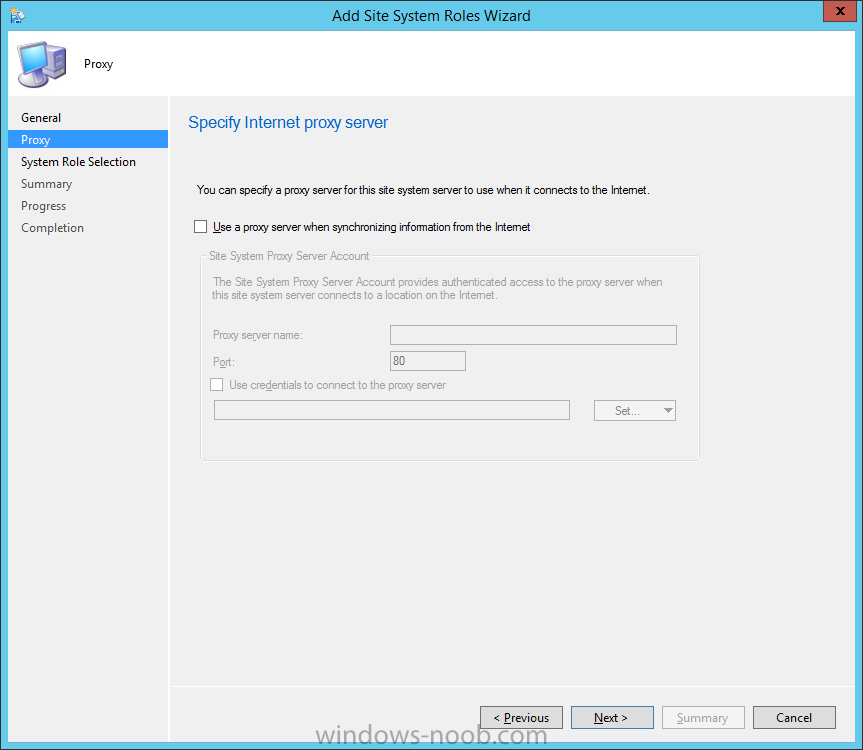Click the < Previous button
863x750 pixels.
point(521,718)
